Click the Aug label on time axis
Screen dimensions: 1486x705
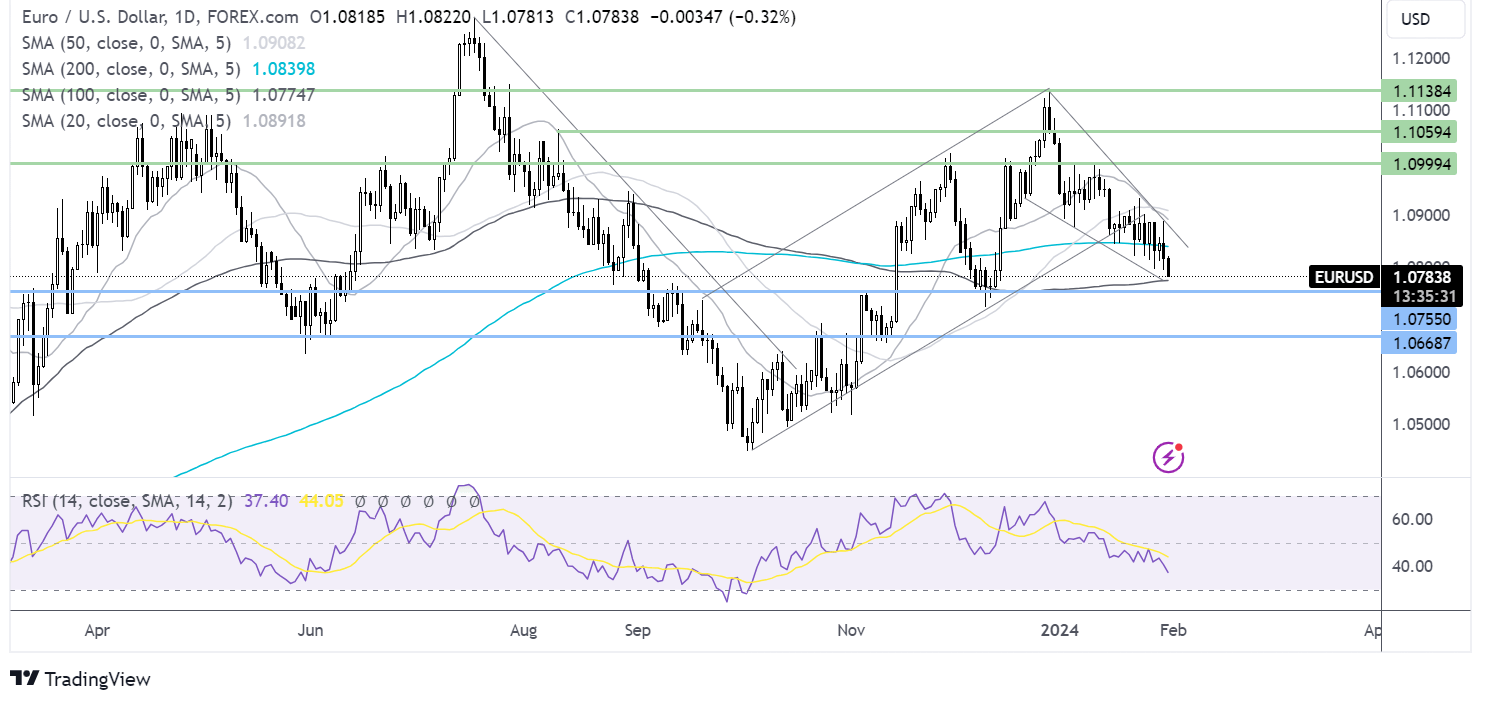tap(523, 630)
